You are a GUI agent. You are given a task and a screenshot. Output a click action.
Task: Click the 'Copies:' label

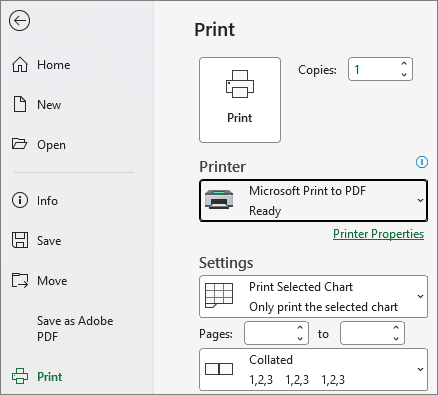click(317, 70)
